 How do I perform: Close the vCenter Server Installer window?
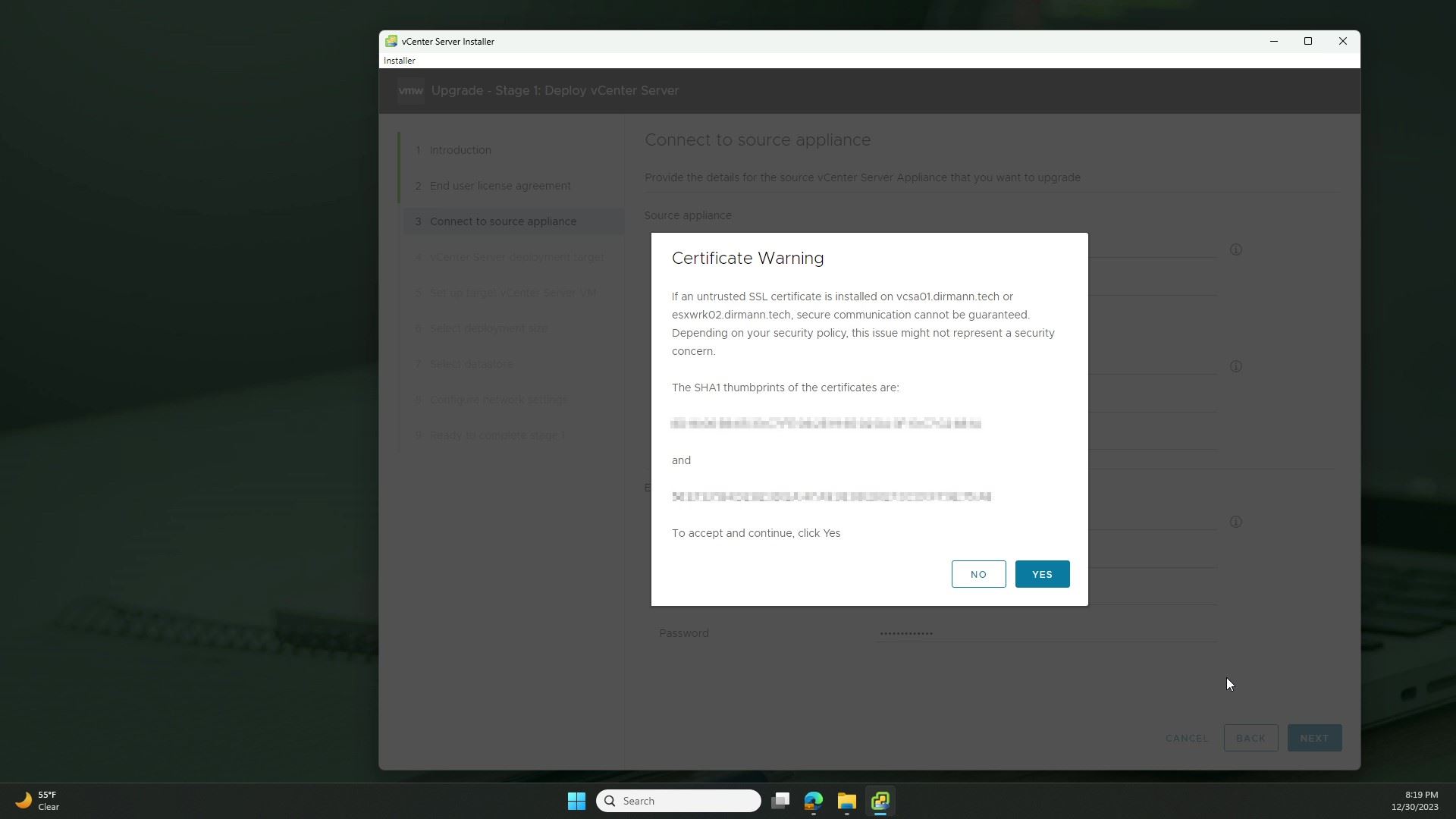1342,41
